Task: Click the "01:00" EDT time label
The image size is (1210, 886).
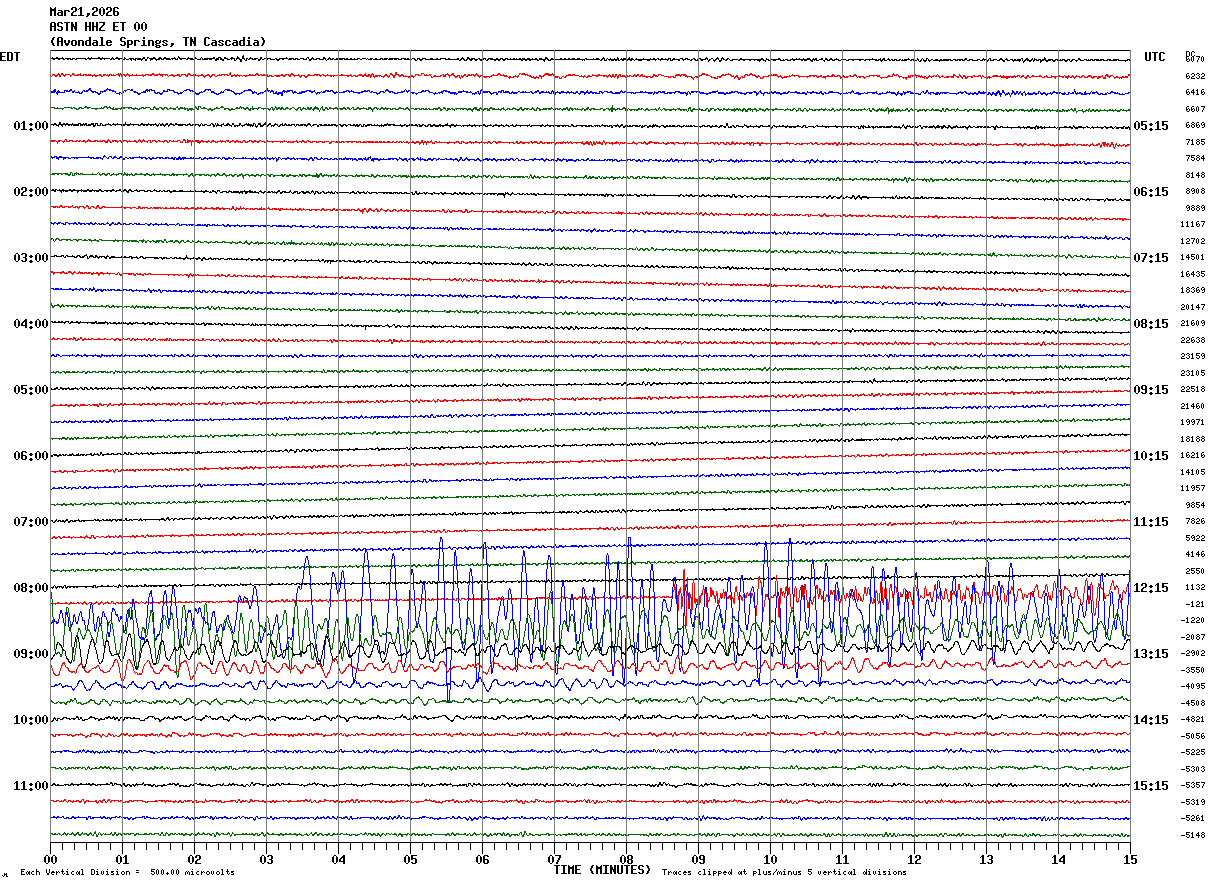Action: pos(31,126)
